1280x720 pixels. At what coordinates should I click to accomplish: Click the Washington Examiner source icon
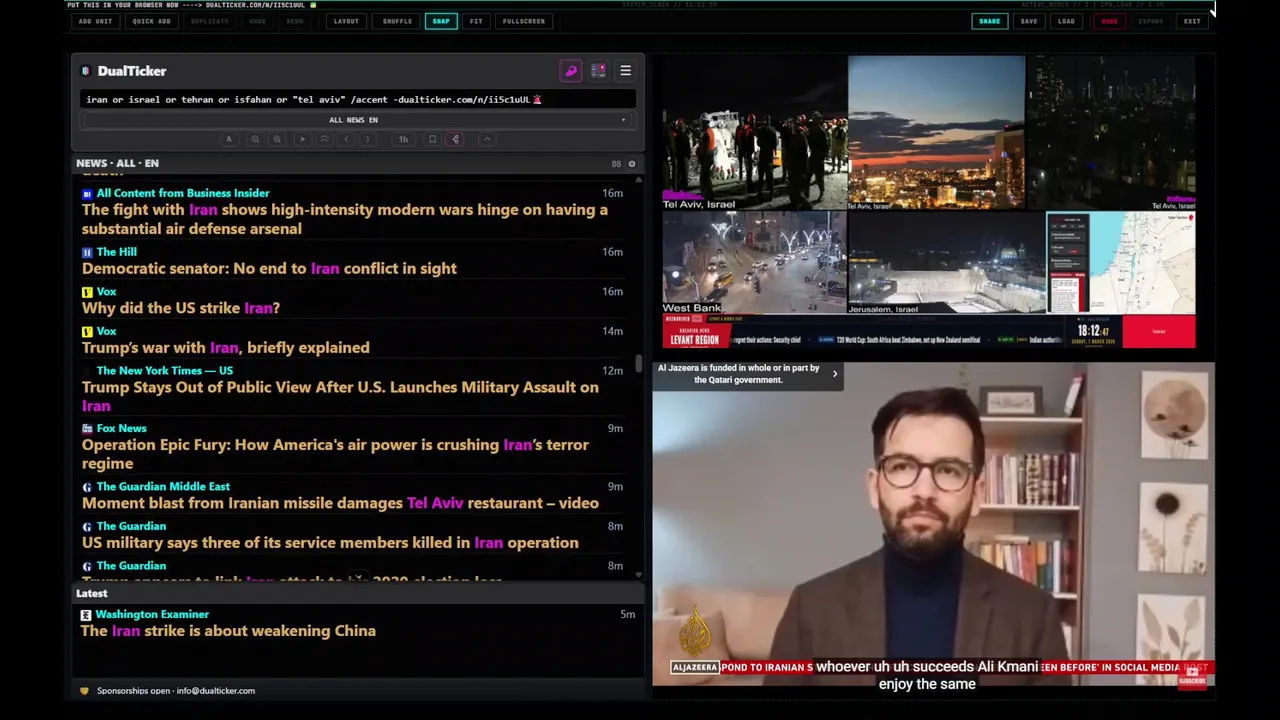coord(86,615)
